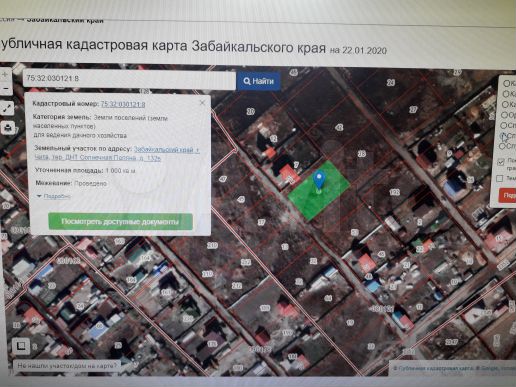Click parcel labeled 24 on the map
The image size is (516, 387).
point(391,82)
